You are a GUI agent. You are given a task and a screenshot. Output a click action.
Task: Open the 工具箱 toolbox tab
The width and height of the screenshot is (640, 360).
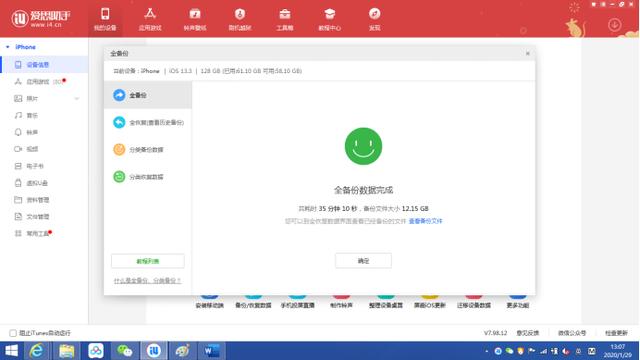(284, 19)
